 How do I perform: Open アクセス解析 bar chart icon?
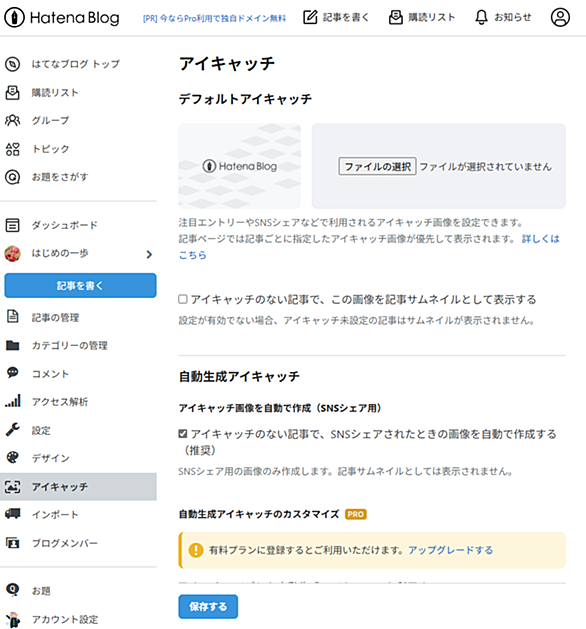coord(12,401)
